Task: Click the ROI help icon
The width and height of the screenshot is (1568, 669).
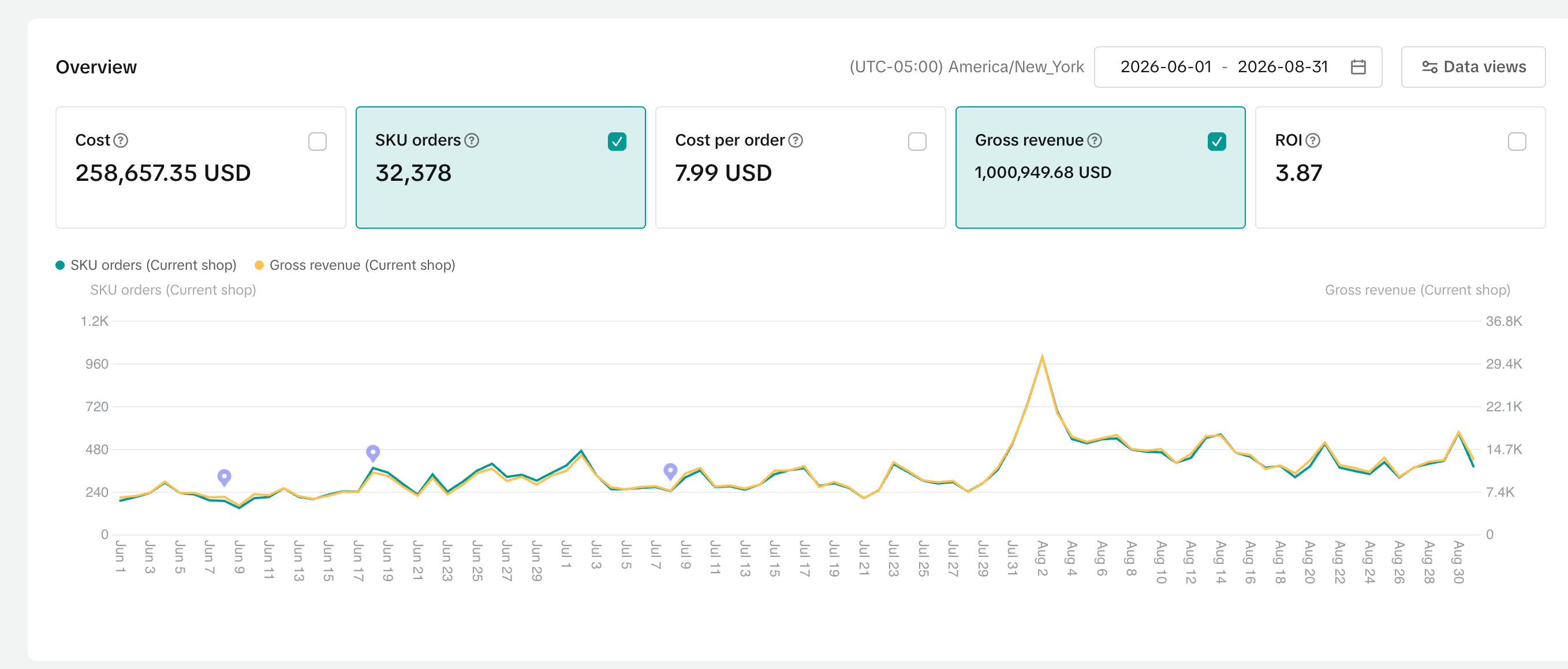Action: [1313, 140]
